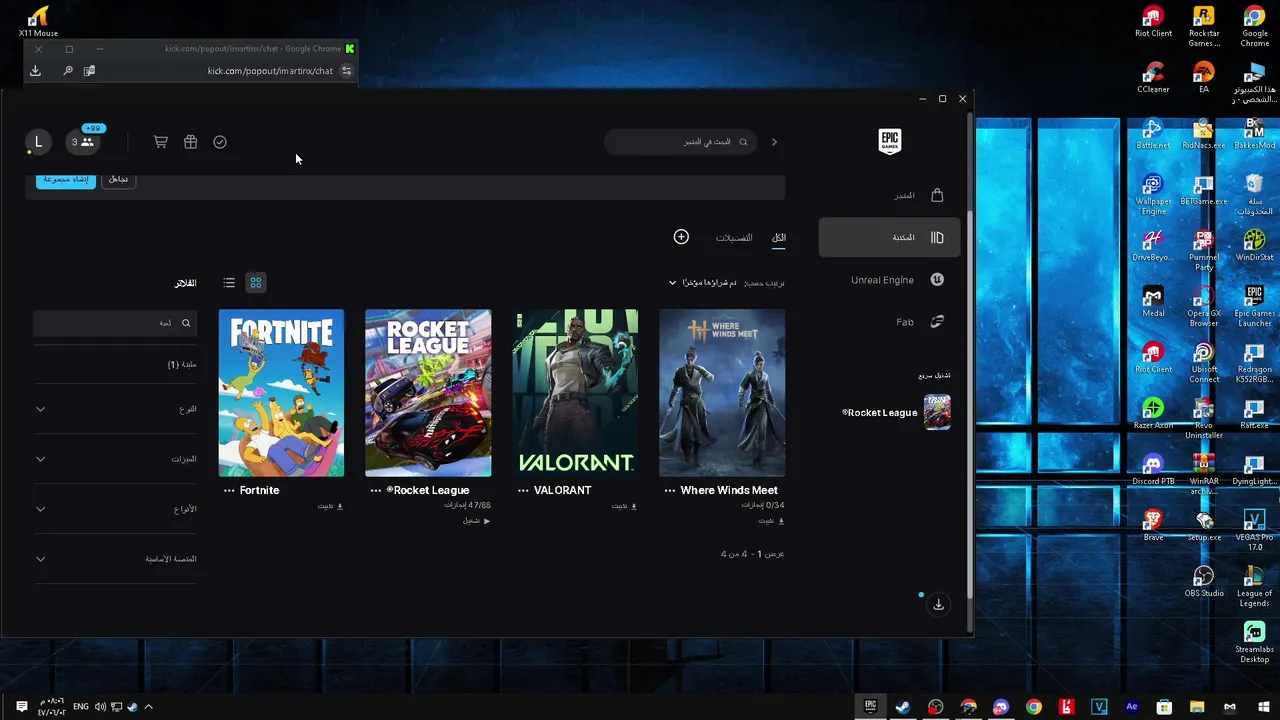Open the VALORANT cover thumbnail
The image size is (1280, 720).
[x=575, y=393]
